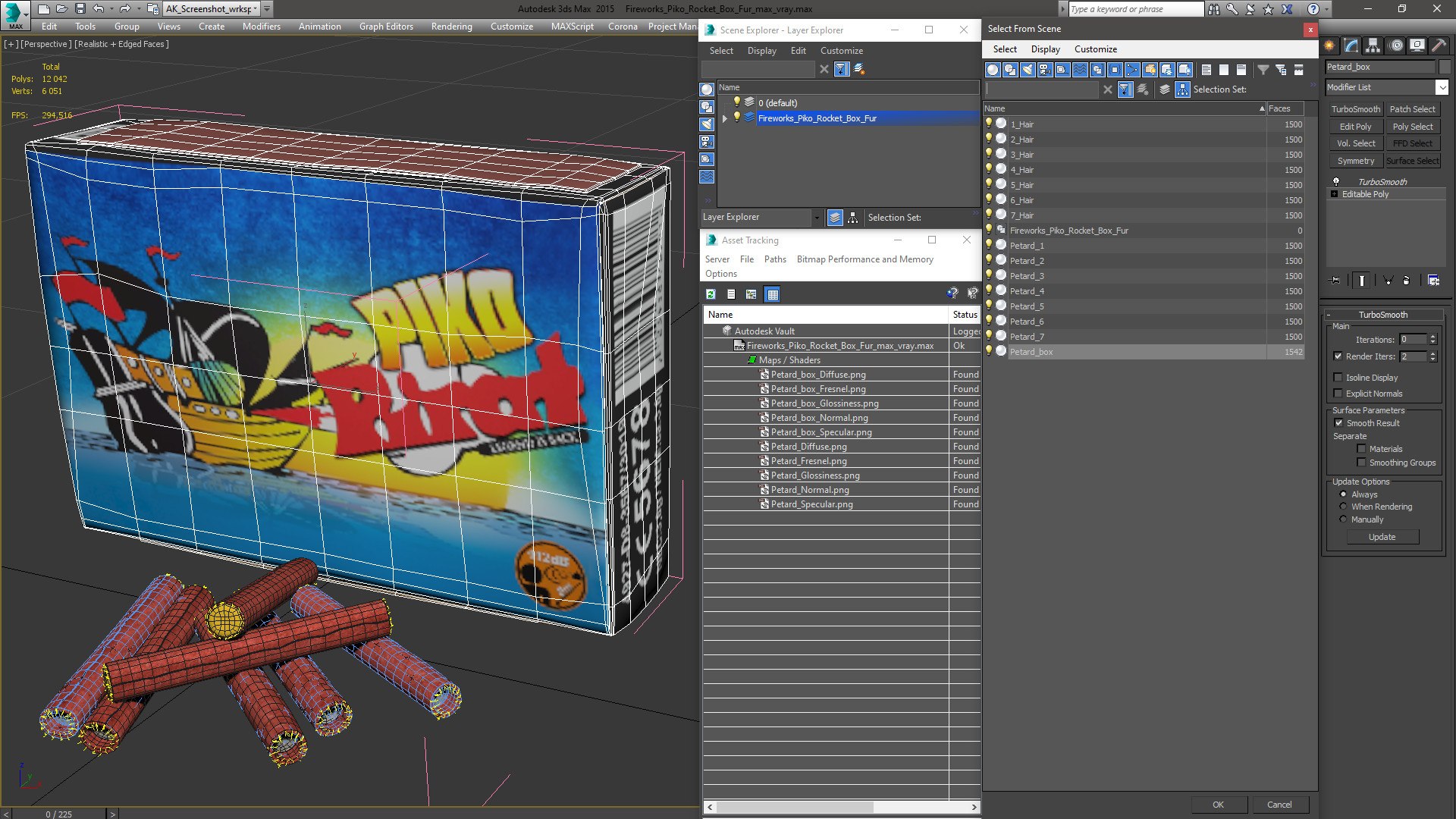Open the Utilities command panel tab

point(1439,45)
